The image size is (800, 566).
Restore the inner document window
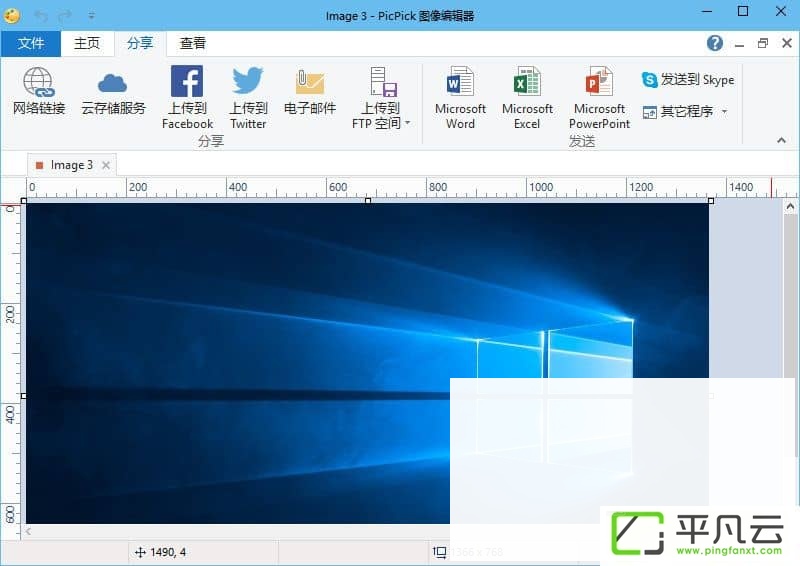coord(763,43)
